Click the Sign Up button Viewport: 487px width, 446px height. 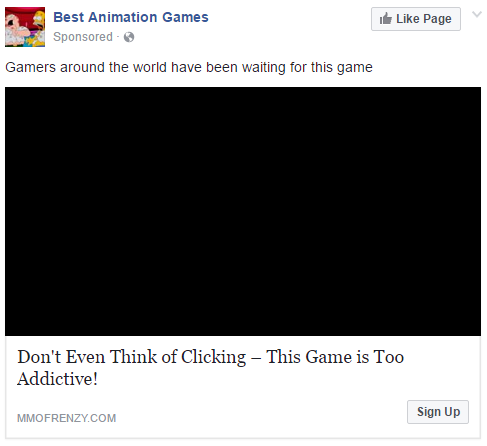tap(438, 412)
